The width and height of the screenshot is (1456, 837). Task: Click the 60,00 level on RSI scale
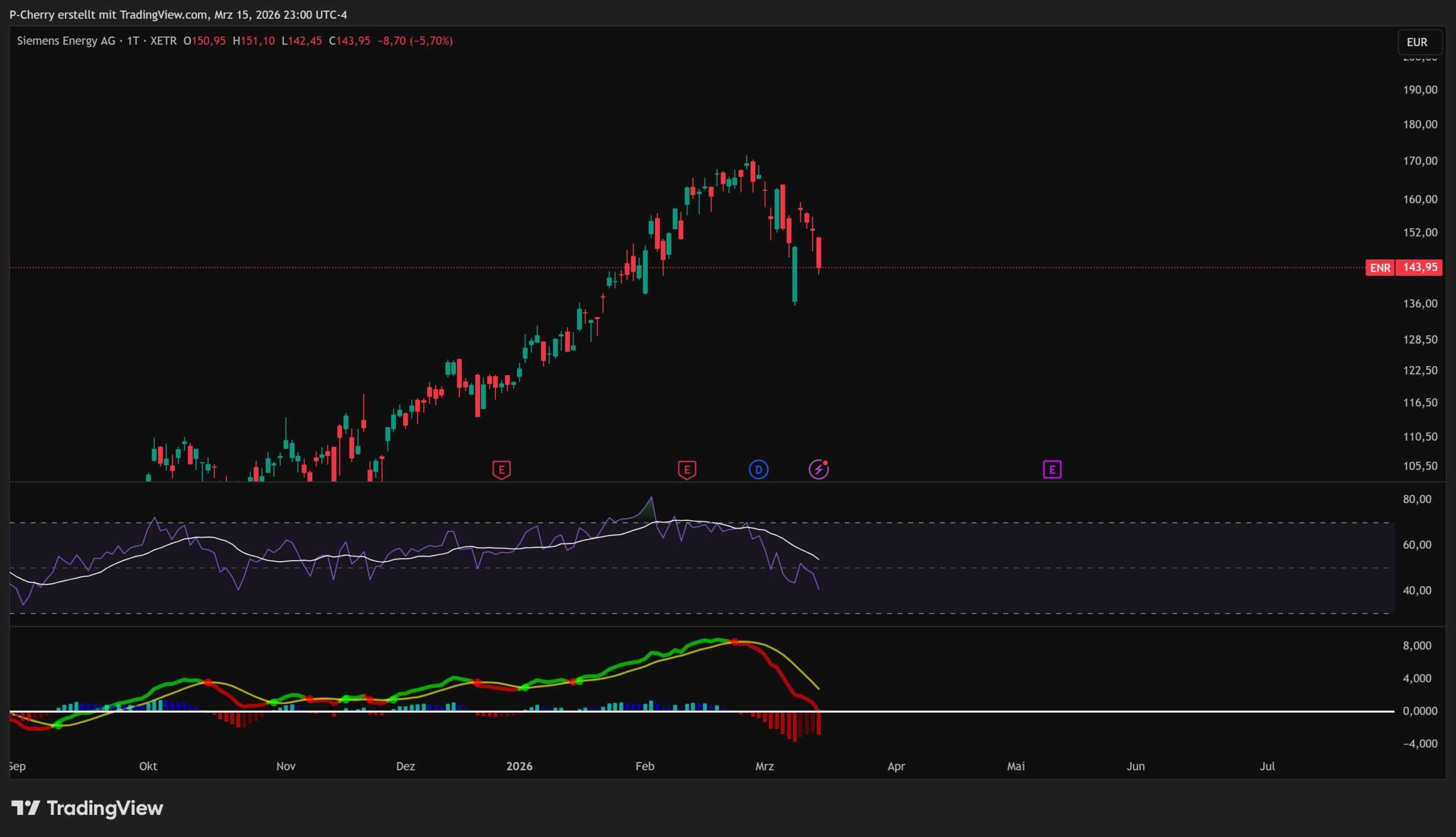tap(1417, 545)
